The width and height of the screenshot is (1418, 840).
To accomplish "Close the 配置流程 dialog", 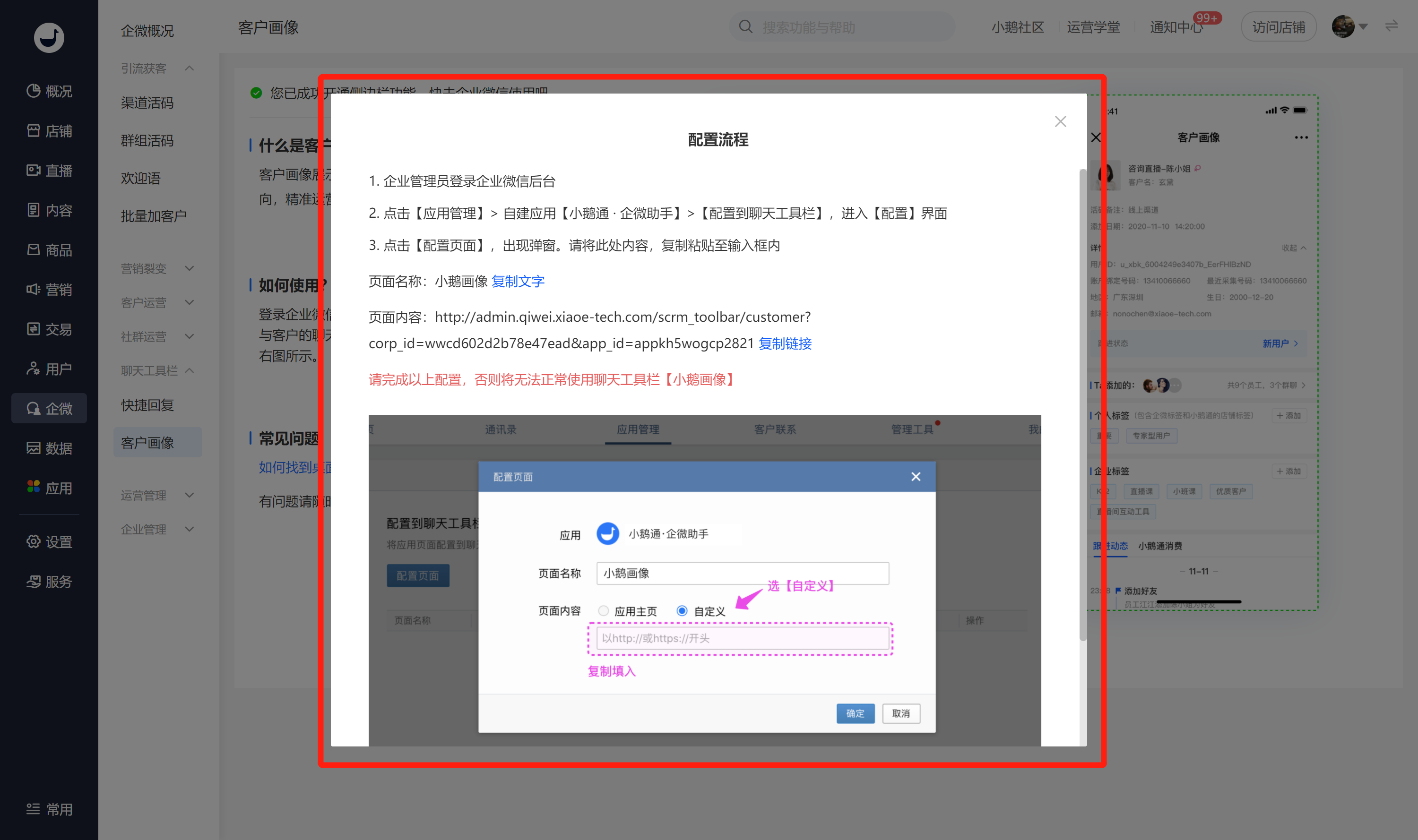I will click(1060, 122).
